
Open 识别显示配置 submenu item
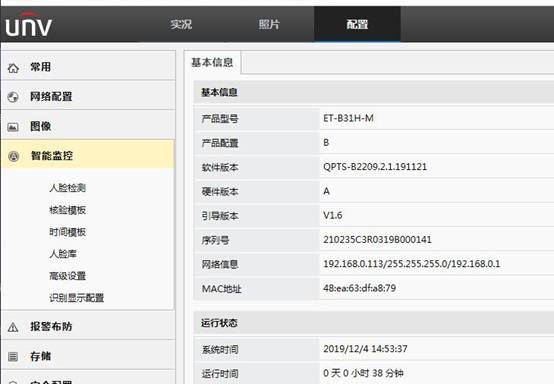[x=77, y=298]
